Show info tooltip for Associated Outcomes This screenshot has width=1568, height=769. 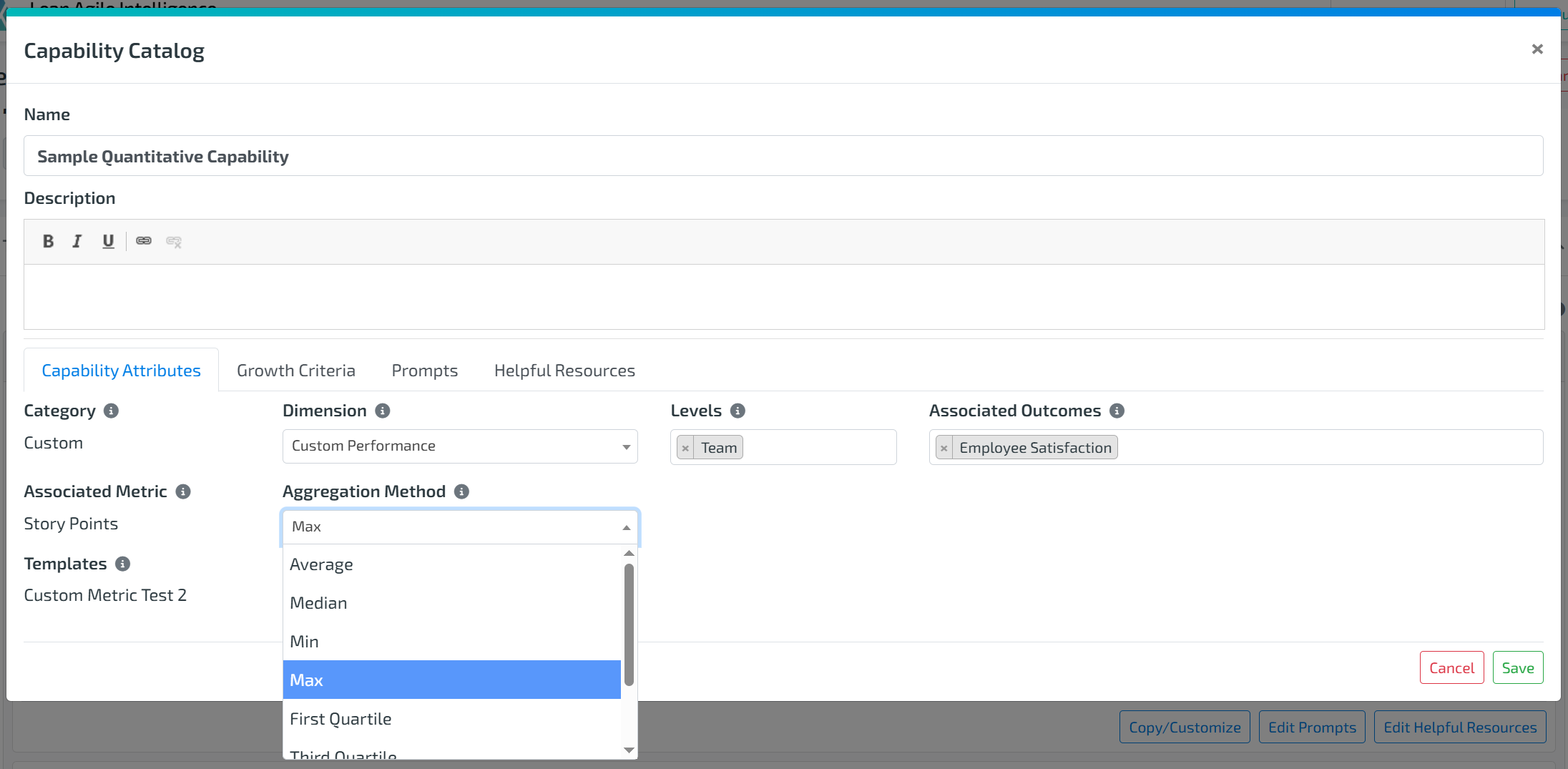[1117, 411]
